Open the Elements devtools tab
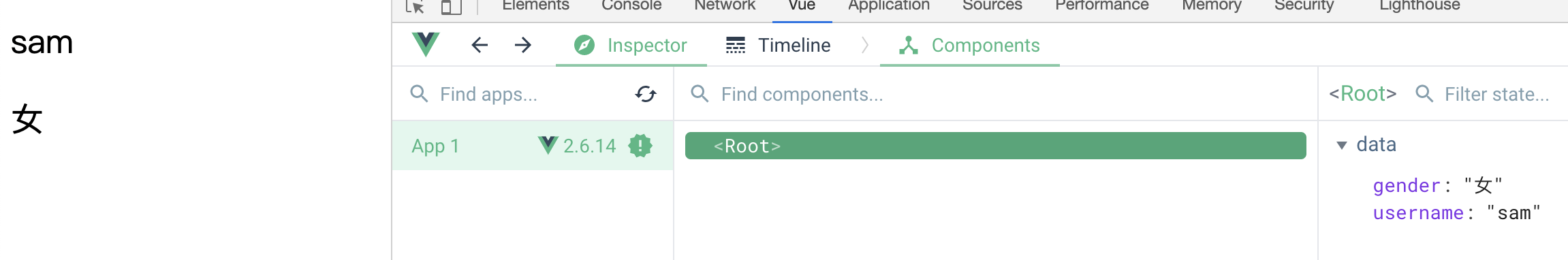 click(535, 5)
